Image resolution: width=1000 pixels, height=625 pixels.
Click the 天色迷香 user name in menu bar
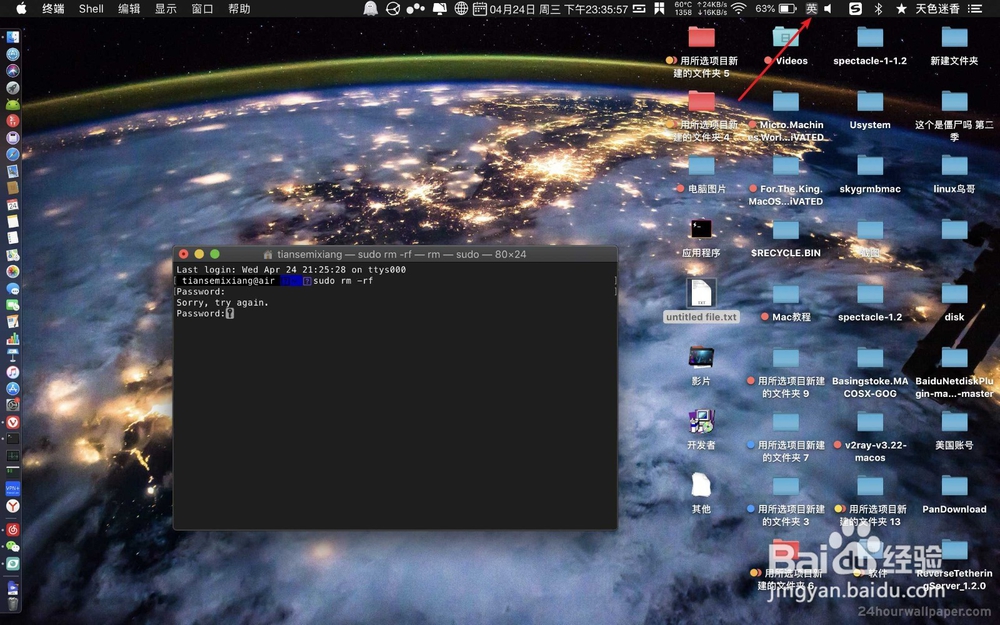[938, 8]
